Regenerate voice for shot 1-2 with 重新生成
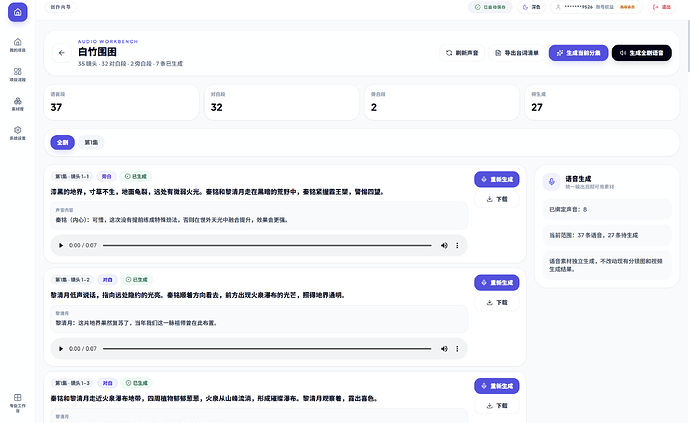690x423 pixels. pos(496,283)
